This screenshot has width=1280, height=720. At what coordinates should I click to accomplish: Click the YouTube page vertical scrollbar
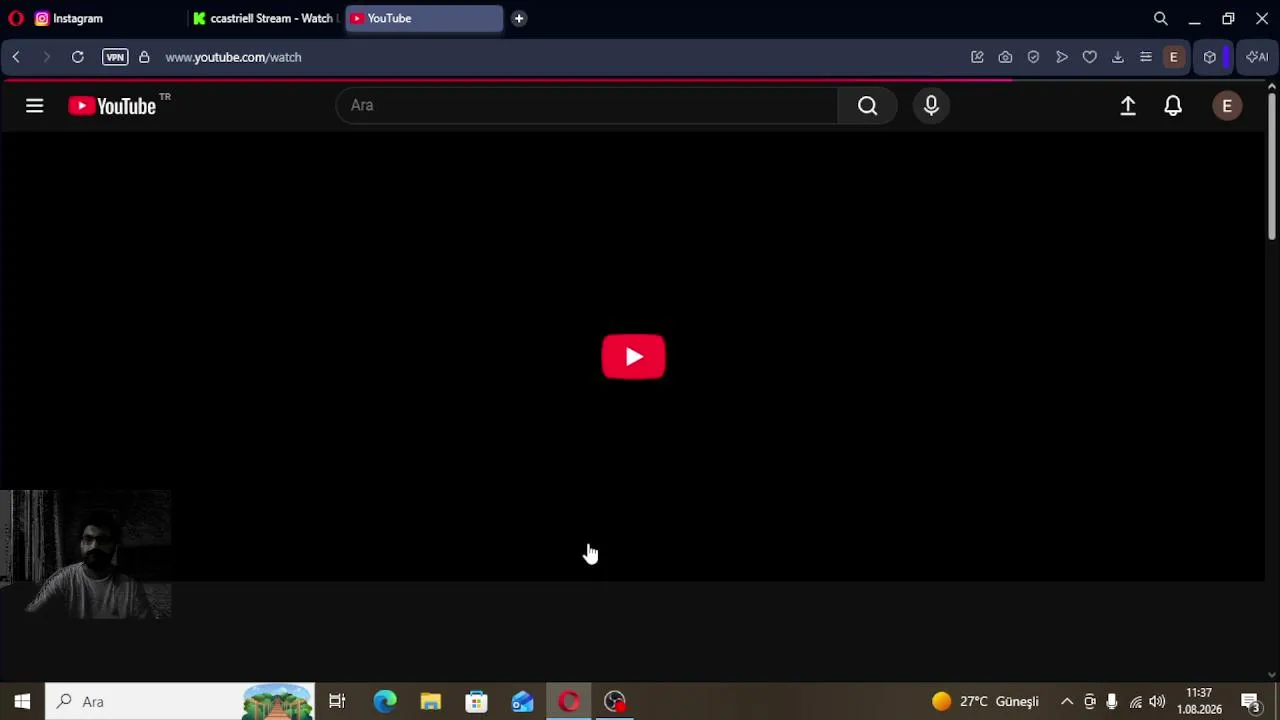point(1271,165)
